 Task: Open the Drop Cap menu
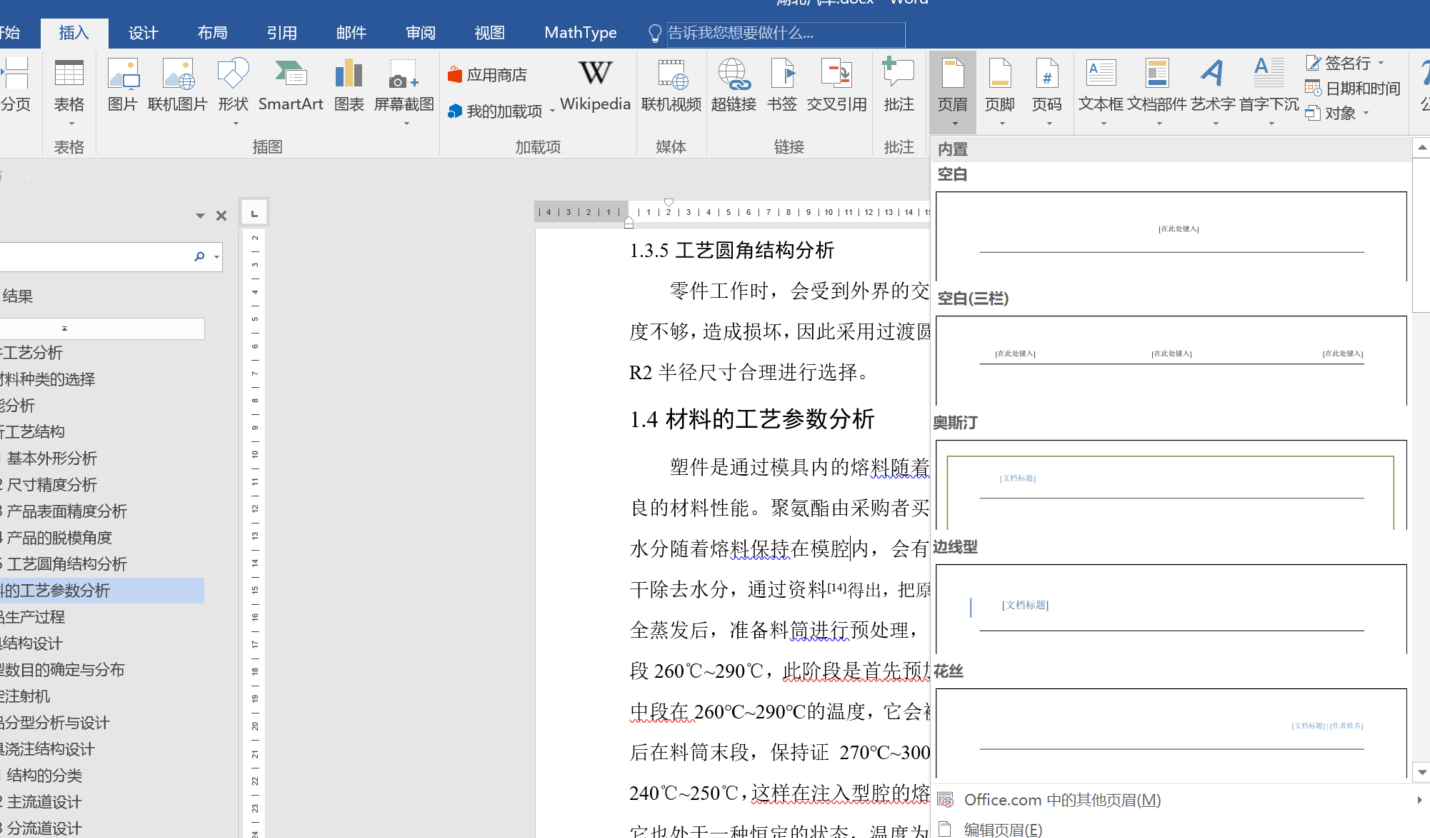[x=1269, y=91]
